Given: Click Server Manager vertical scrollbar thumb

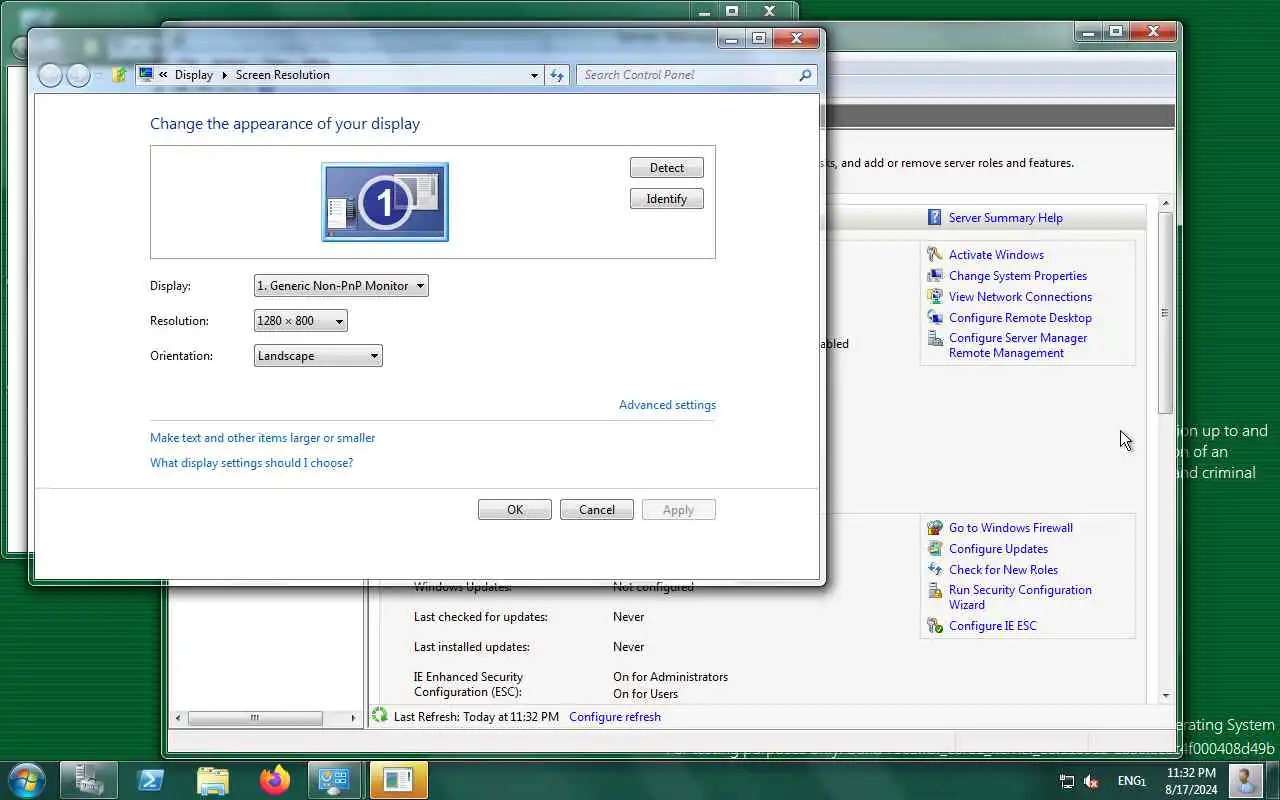Looking at the screenshot, I should (x=1165, y=313).
